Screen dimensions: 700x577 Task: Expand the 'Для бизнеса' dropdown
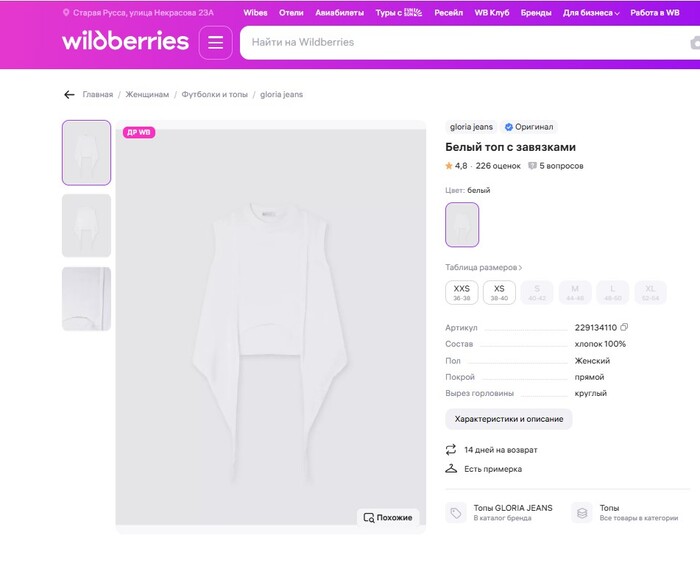pyautogui.click(x=591, y=13)
